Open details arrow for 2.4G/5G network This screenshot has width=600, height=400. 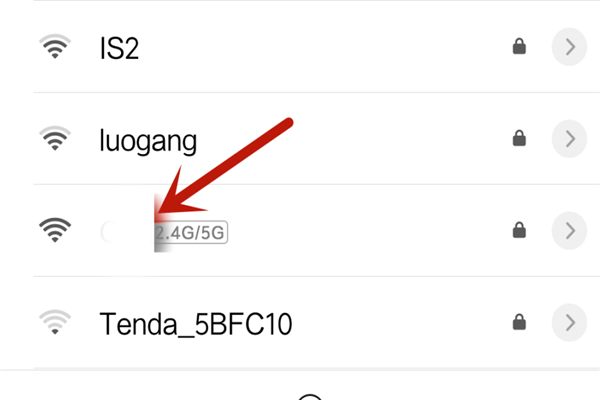pyautogui.click(x=569, y=230)
